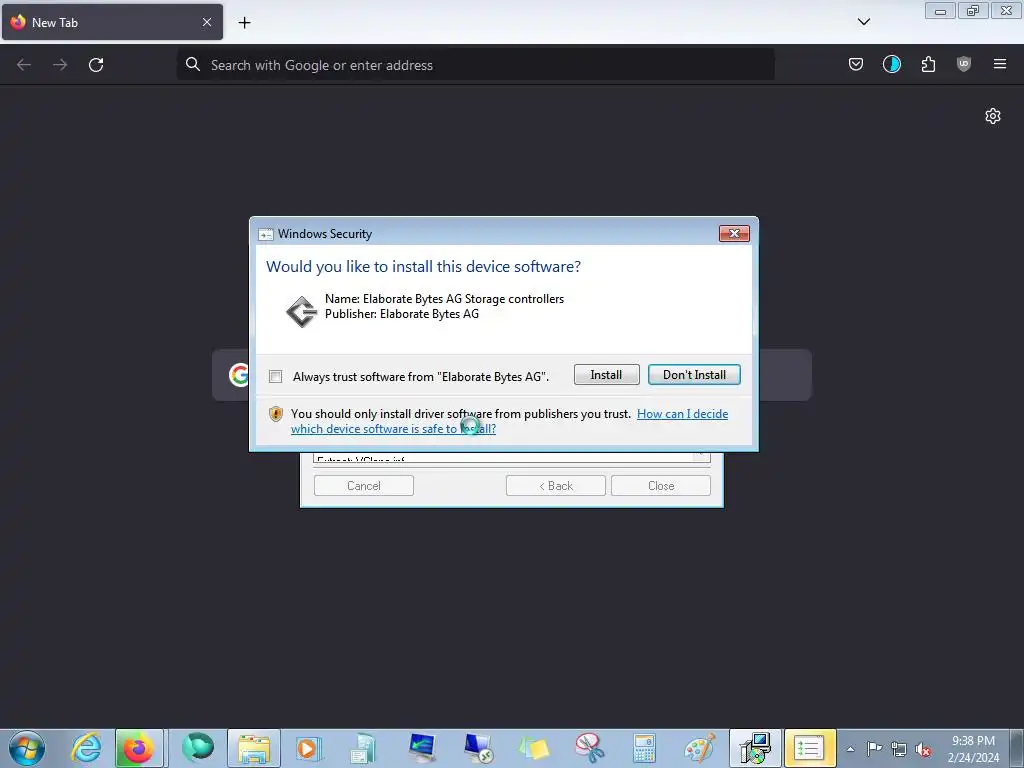1024x768 pixels.
Task: Click Back in the installer window
Action: [x=556, y=485]
